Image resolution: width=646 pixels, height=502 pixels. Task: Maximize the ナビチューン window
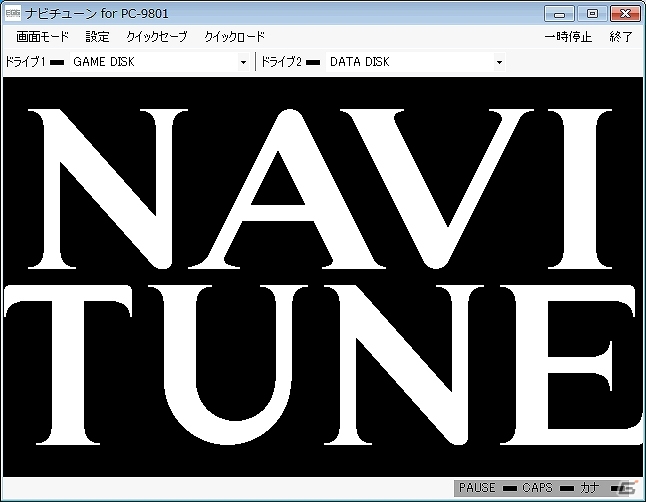click(x=592, y=14)
